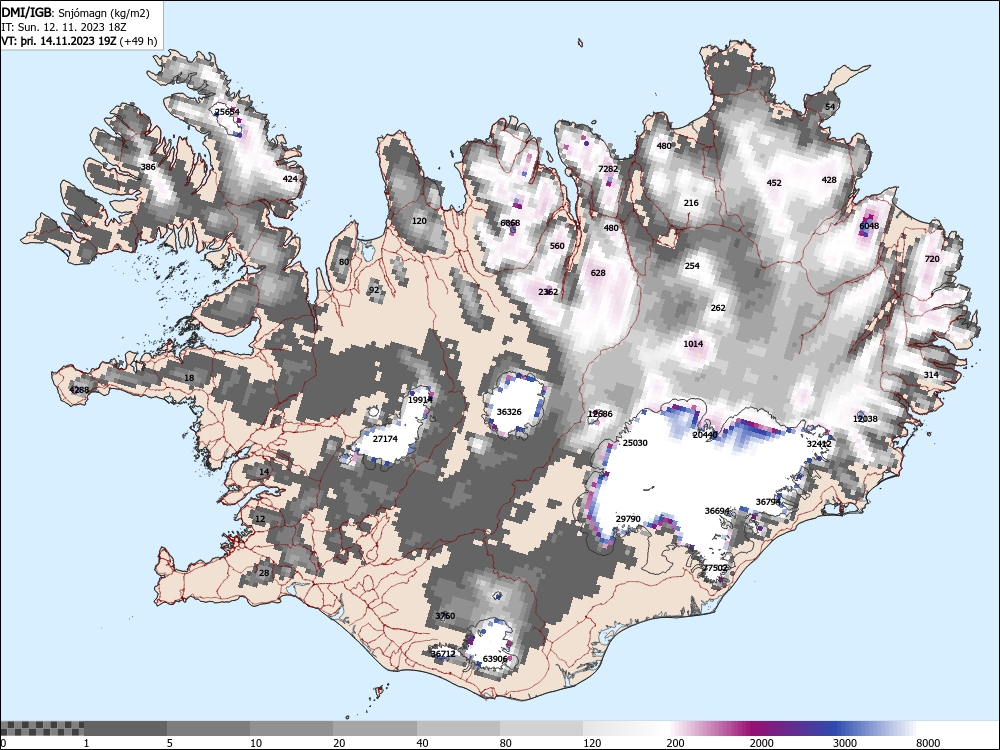Click the legend tick label 200

point(676,743)
